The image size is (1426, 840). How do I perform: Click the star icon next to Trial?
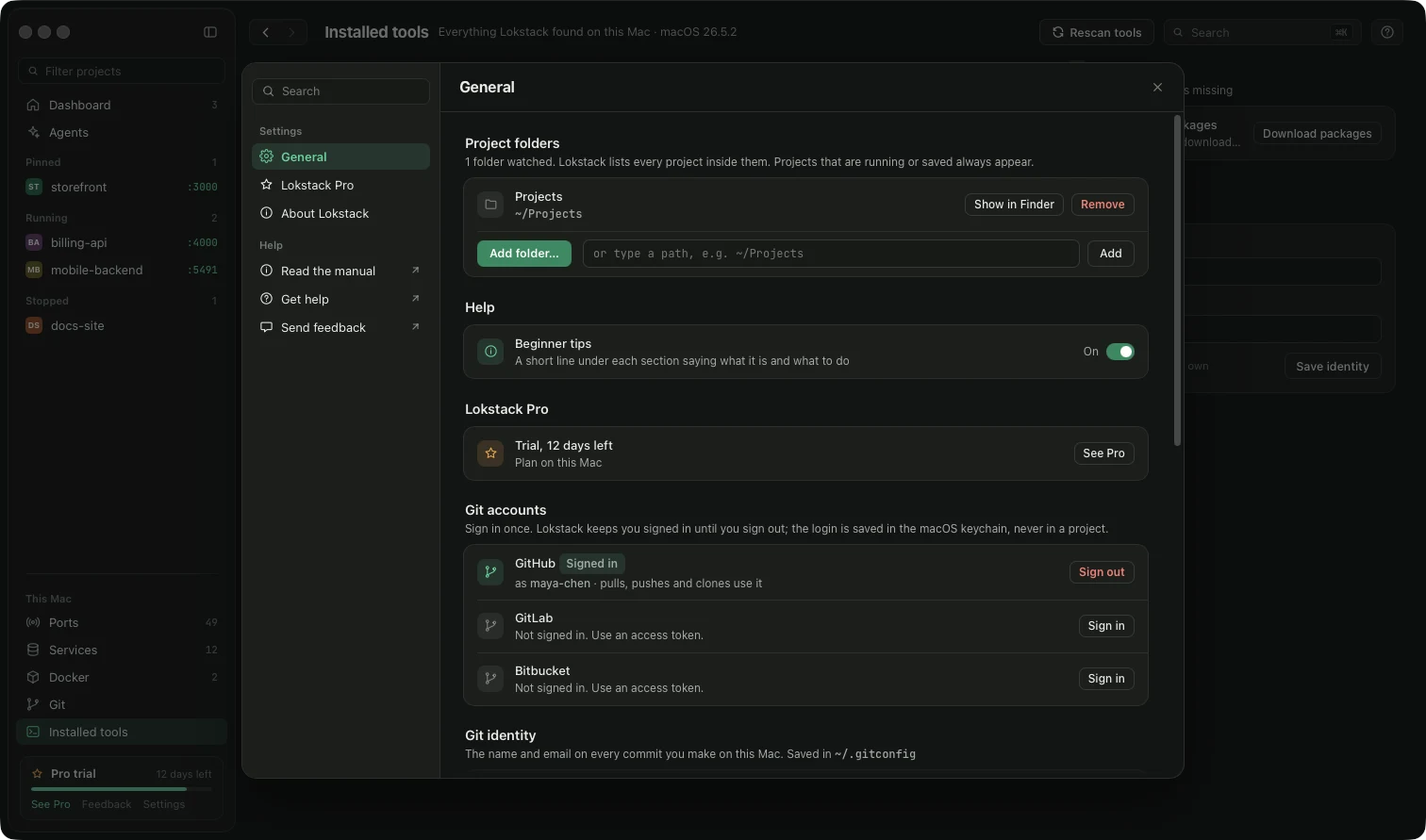point(490,453)
